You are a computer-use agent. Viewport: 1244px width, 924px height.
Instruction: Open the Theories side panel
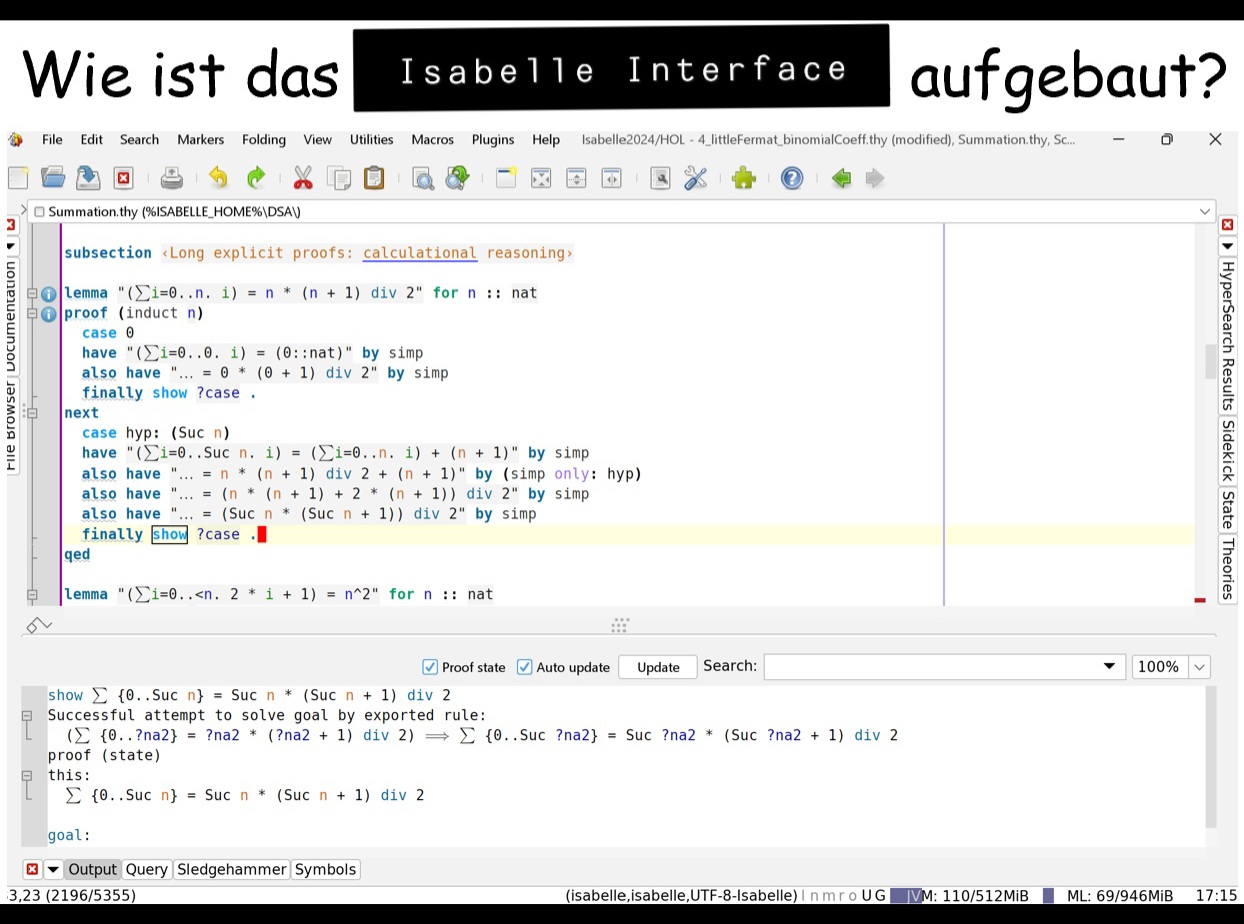click(1228, 569)
